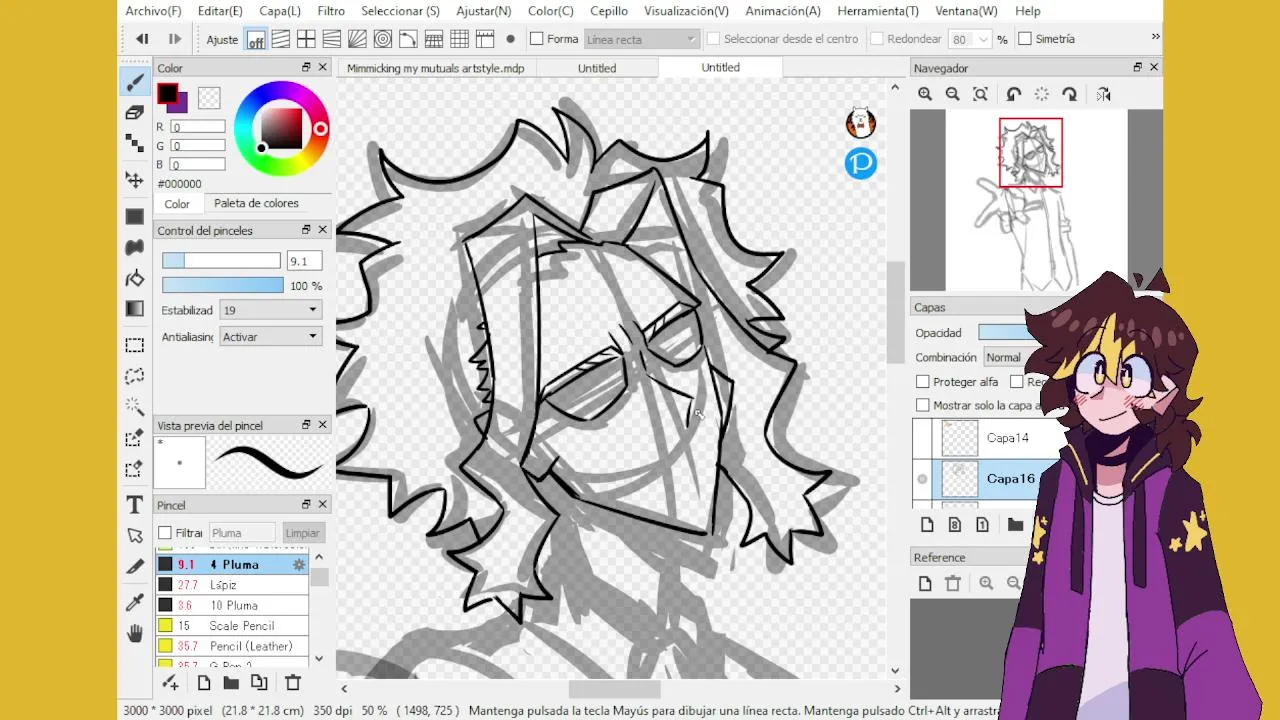
Task: Click the Redo arrow in toolbar
Action: [x=174, y=39]
